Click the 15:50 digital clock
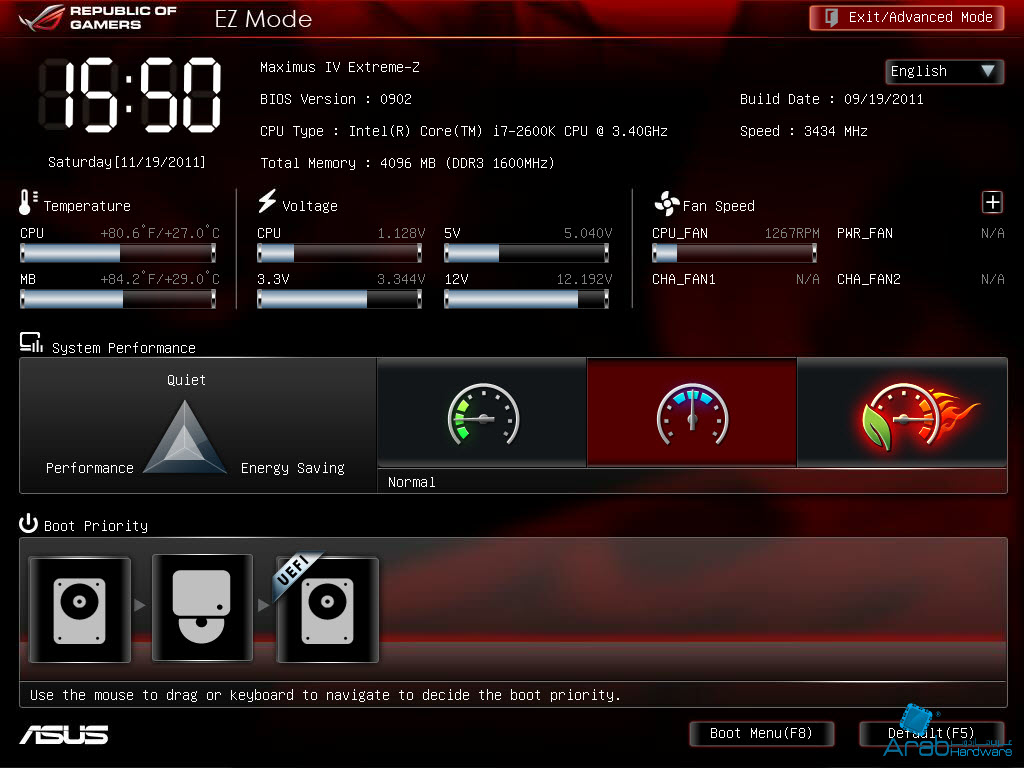1024x768 pixels. pos(131,95)
